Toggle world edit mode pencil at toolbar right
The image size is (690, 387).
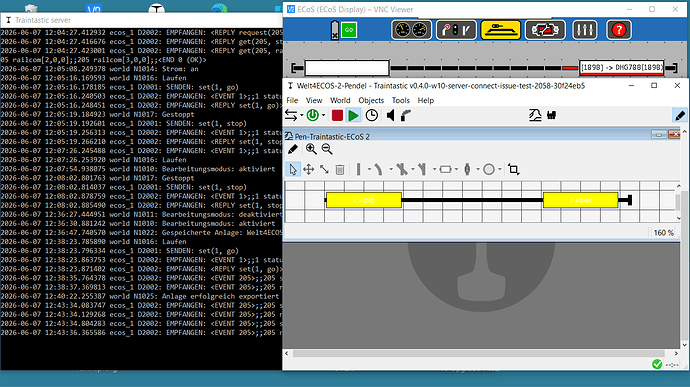tap(680, 115)
